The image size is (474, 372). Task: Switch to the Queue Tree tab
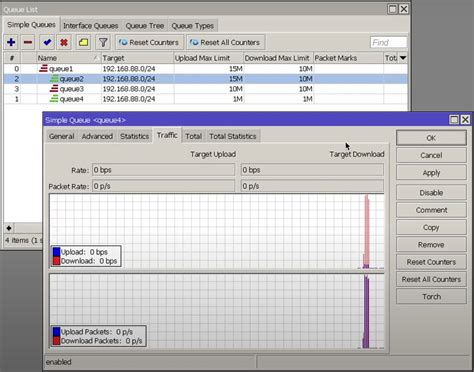click(145, 26)
